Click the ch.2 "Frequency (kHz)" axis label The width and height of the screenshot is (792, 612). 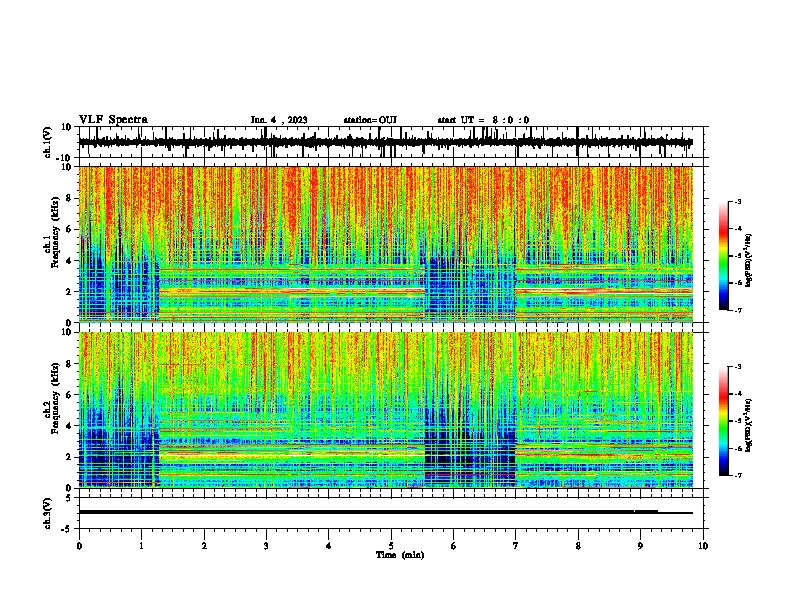(x=56, y=398)
